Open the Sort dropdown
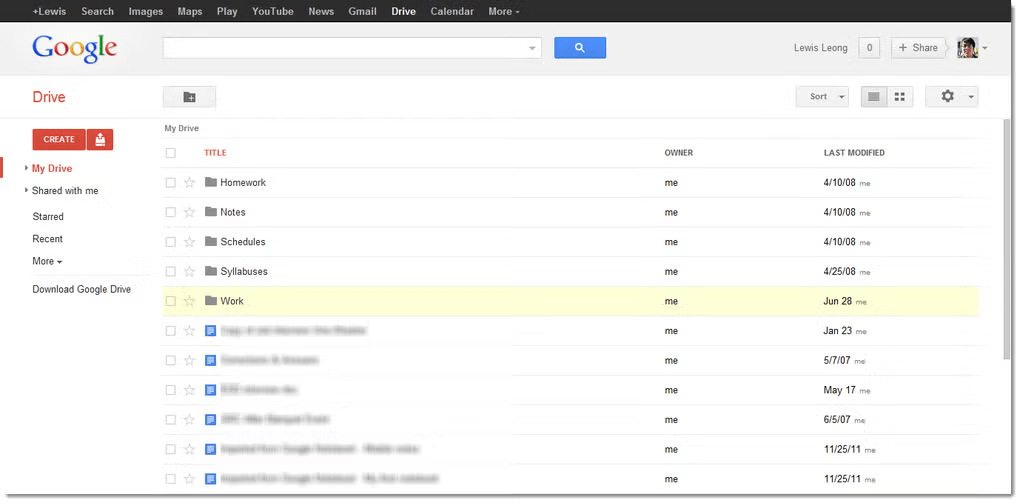Screen dimensions: 1020x503 [x=822, y=96]
